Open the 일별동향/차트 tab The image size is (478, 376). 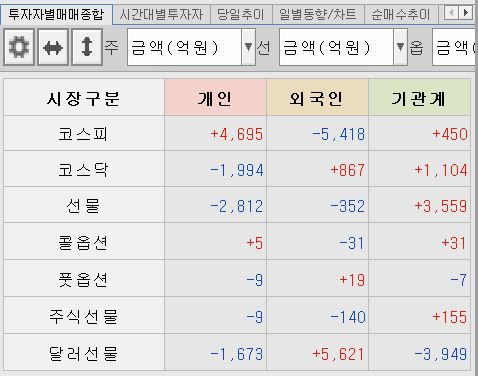pyautogui.click(x=318, y=15)
